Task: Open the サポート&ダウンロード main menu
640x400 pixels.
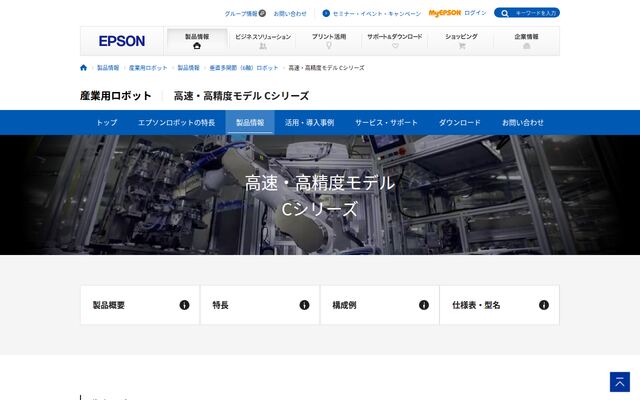Action: point(395,41)
